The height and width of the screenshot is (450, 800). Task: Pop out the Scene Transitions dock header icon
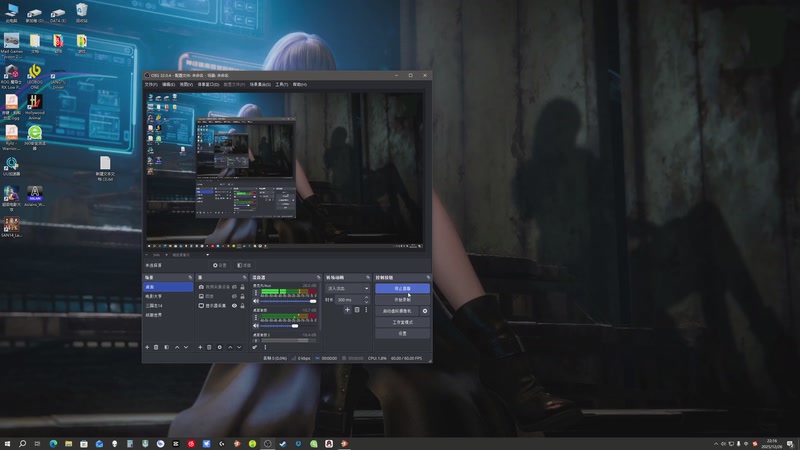tap(368, 278)
